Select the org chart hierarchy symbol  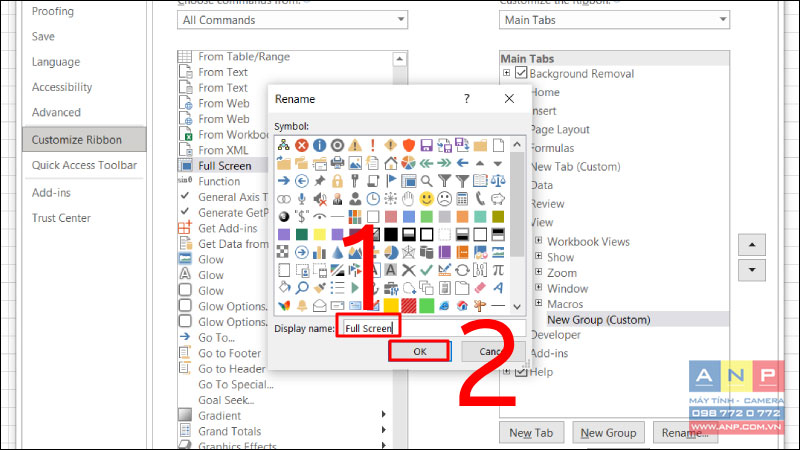(x=284, y=145)
